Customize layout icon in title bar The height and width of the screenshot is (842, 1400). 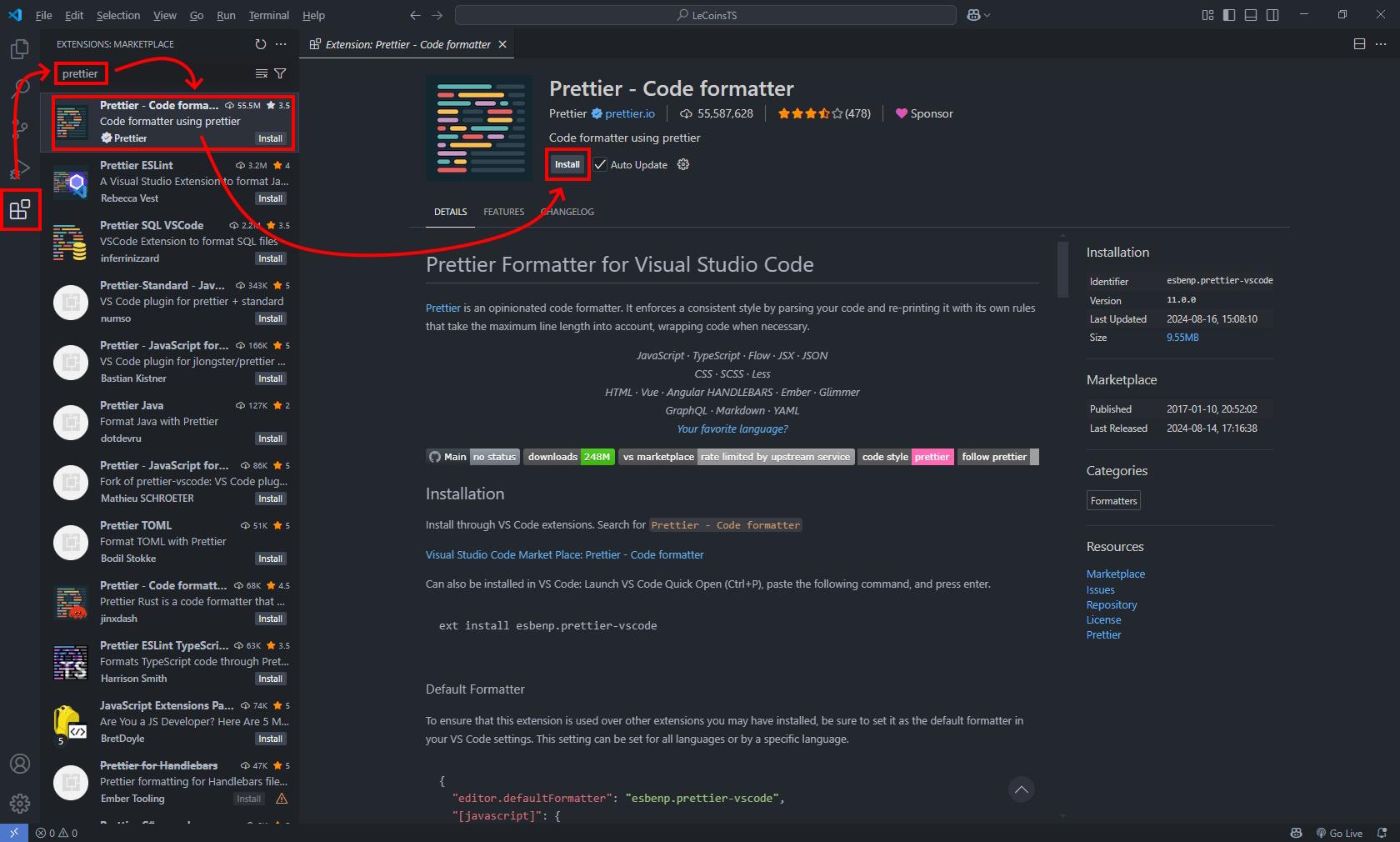[1207, 15]
